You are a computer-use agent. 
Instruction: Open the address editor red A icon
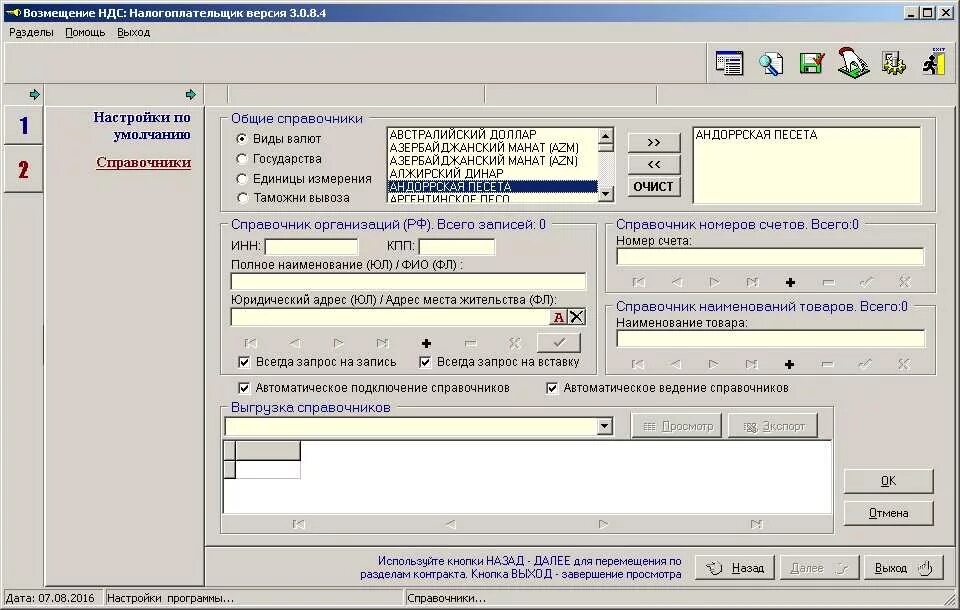click(558, 317)
